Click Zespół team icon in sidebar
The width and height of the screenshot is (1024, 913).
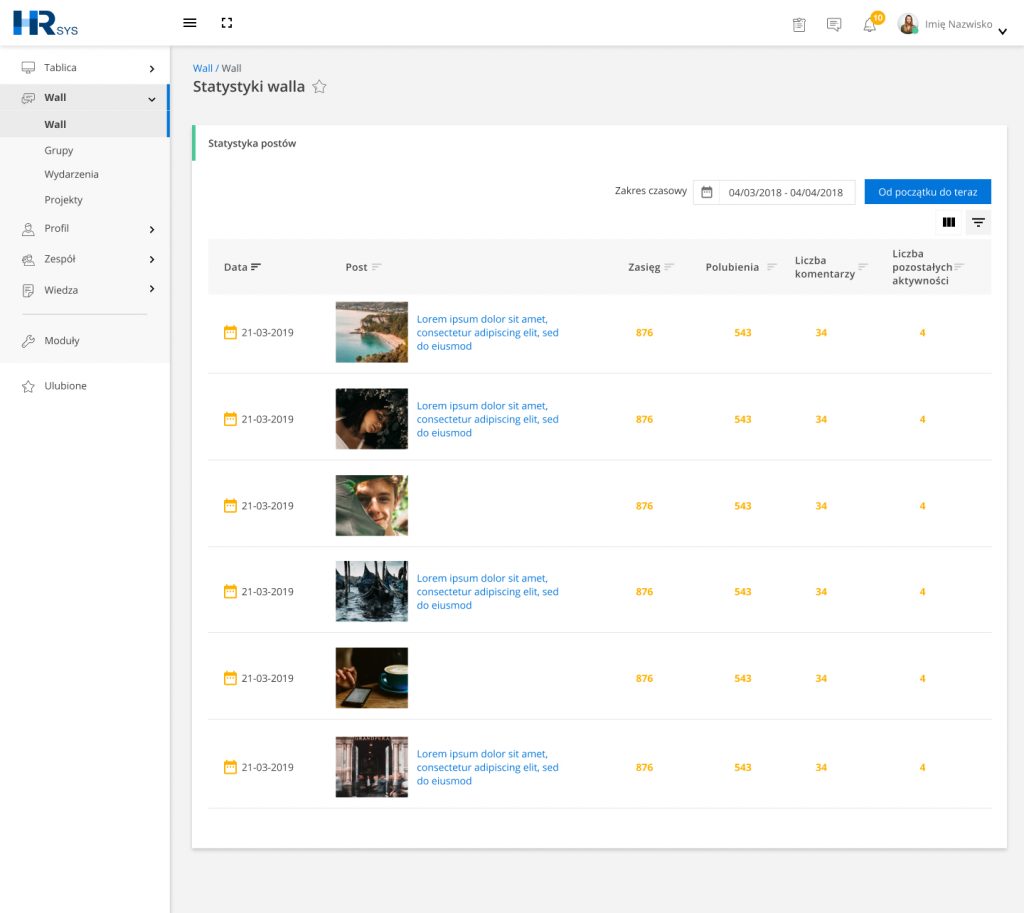point(28,259)
